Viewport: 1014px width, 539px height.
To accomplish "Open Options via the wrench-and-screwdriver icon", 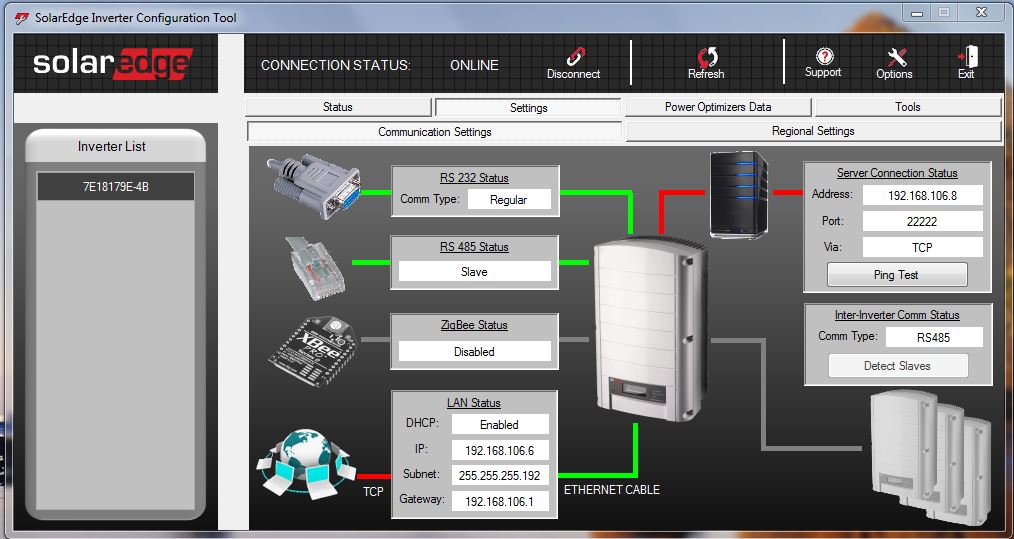I will pos(896,56).
